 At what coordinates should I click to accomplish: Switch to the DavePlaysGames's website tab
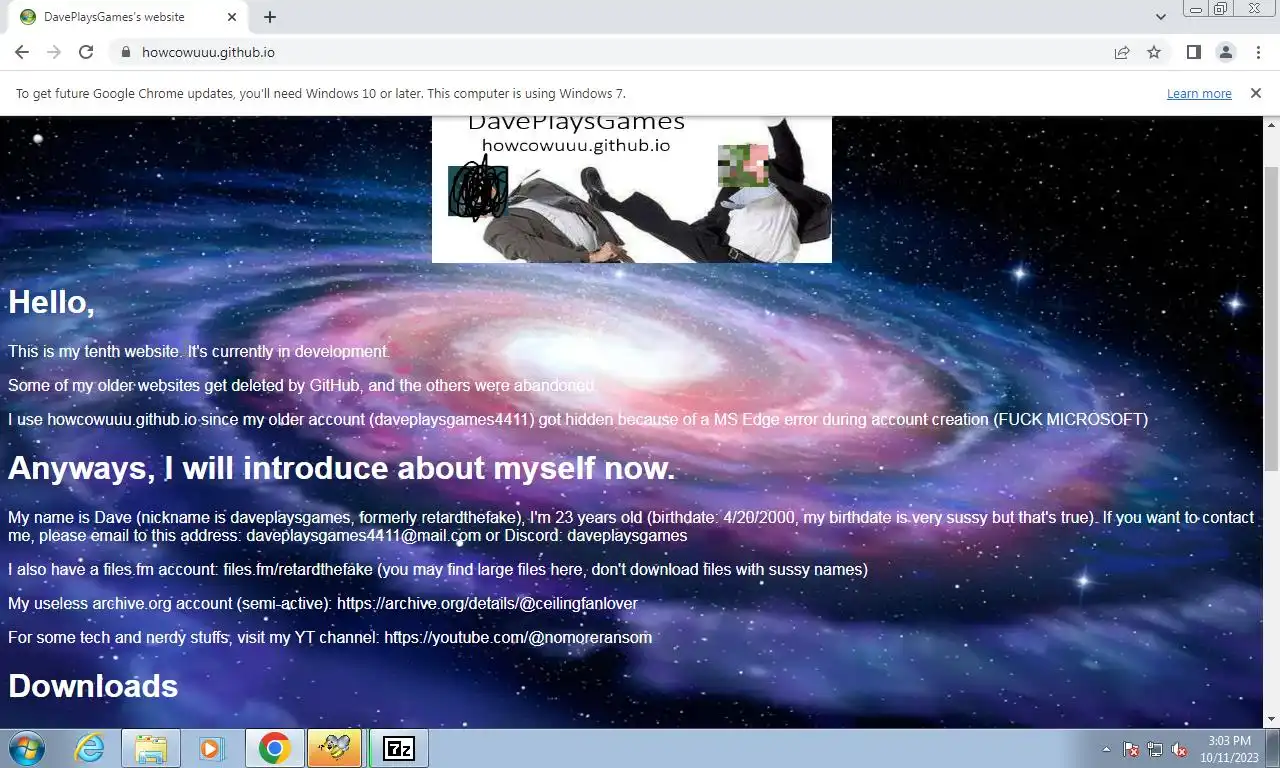(128, 17)
